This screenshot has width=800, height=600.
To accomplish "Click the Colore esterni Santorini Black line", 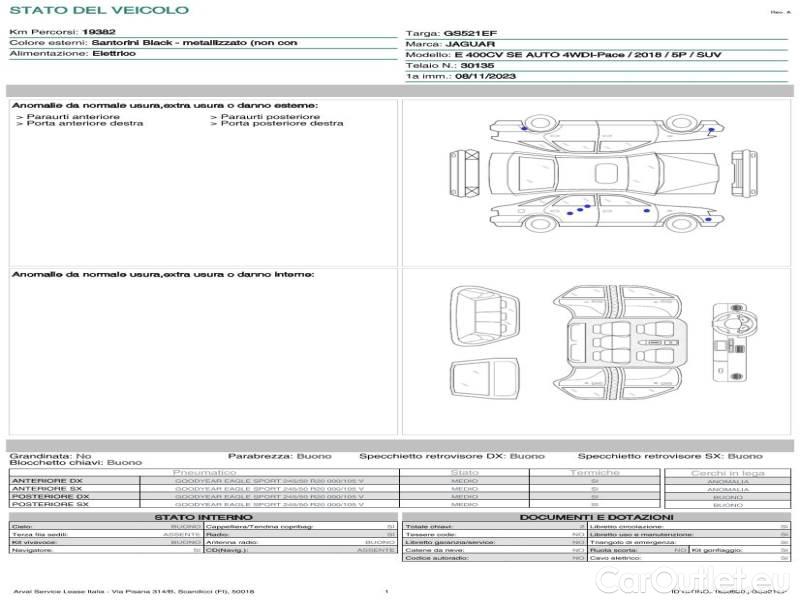I will 153,43.
